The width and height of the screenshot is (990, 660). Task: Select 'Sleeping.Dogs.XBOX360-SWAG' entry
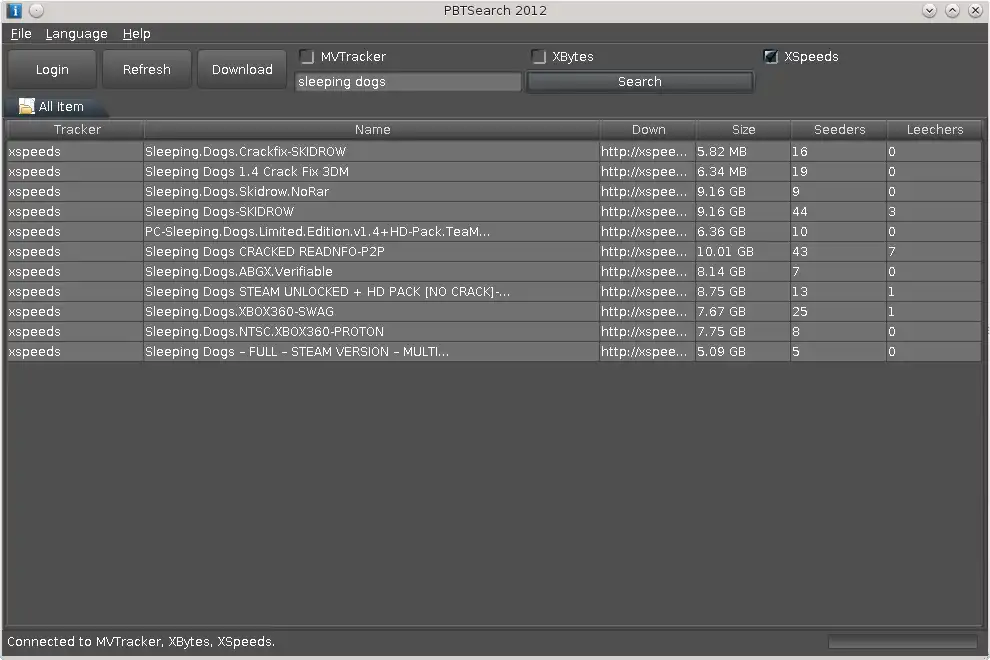(x=494, y=311)
